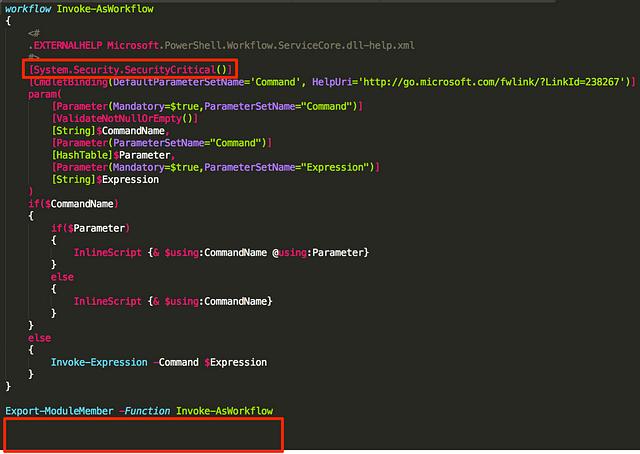Click the [System.Security.SecurityCritical()] attribute
This screenshot has height=454, width=640.
click(x=130, y=69)
